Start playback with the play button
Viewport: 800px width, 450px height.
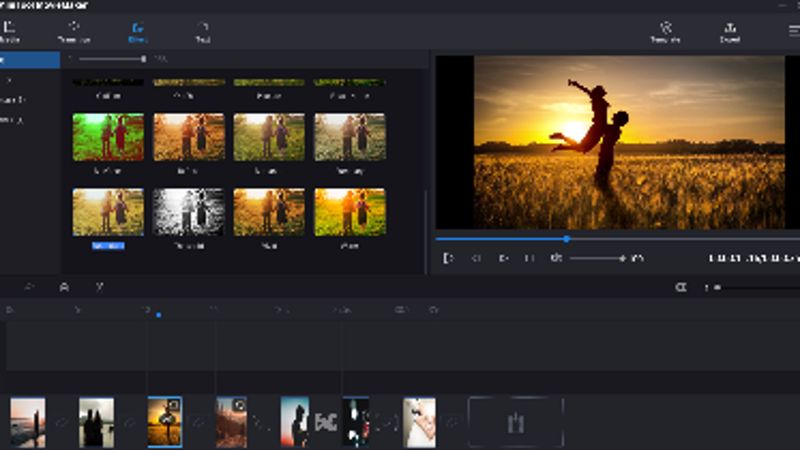(503, 258)
